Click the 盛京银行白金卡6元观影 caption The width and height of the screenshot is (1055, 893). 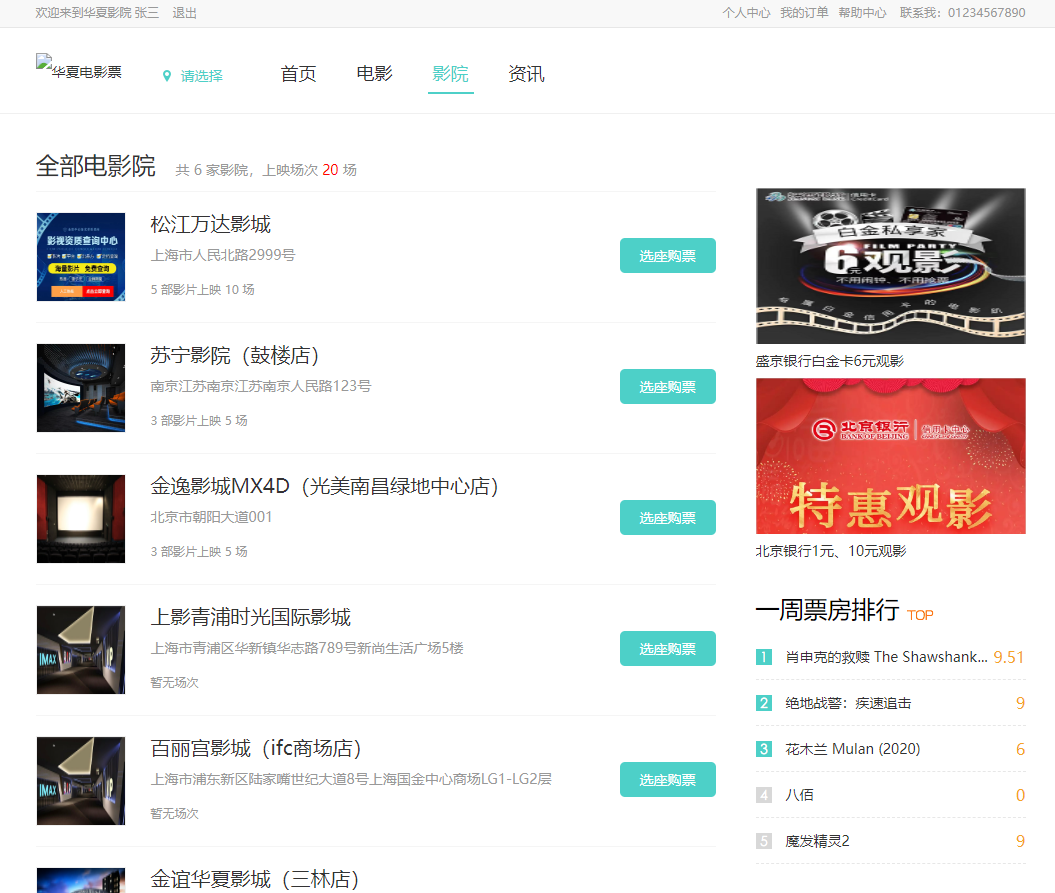830,361
